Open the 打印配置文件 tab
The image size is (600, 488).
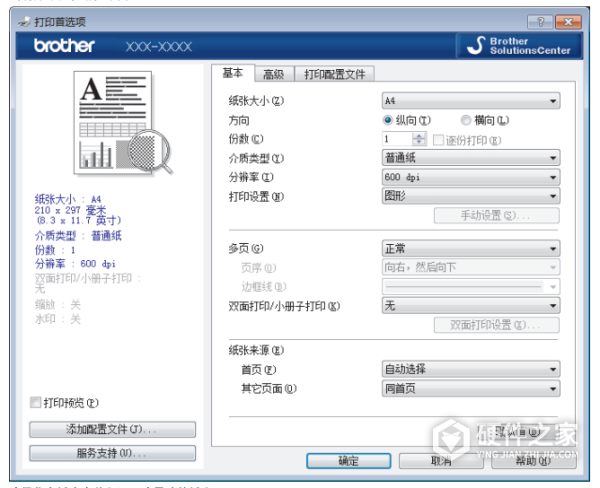[334, 74]
